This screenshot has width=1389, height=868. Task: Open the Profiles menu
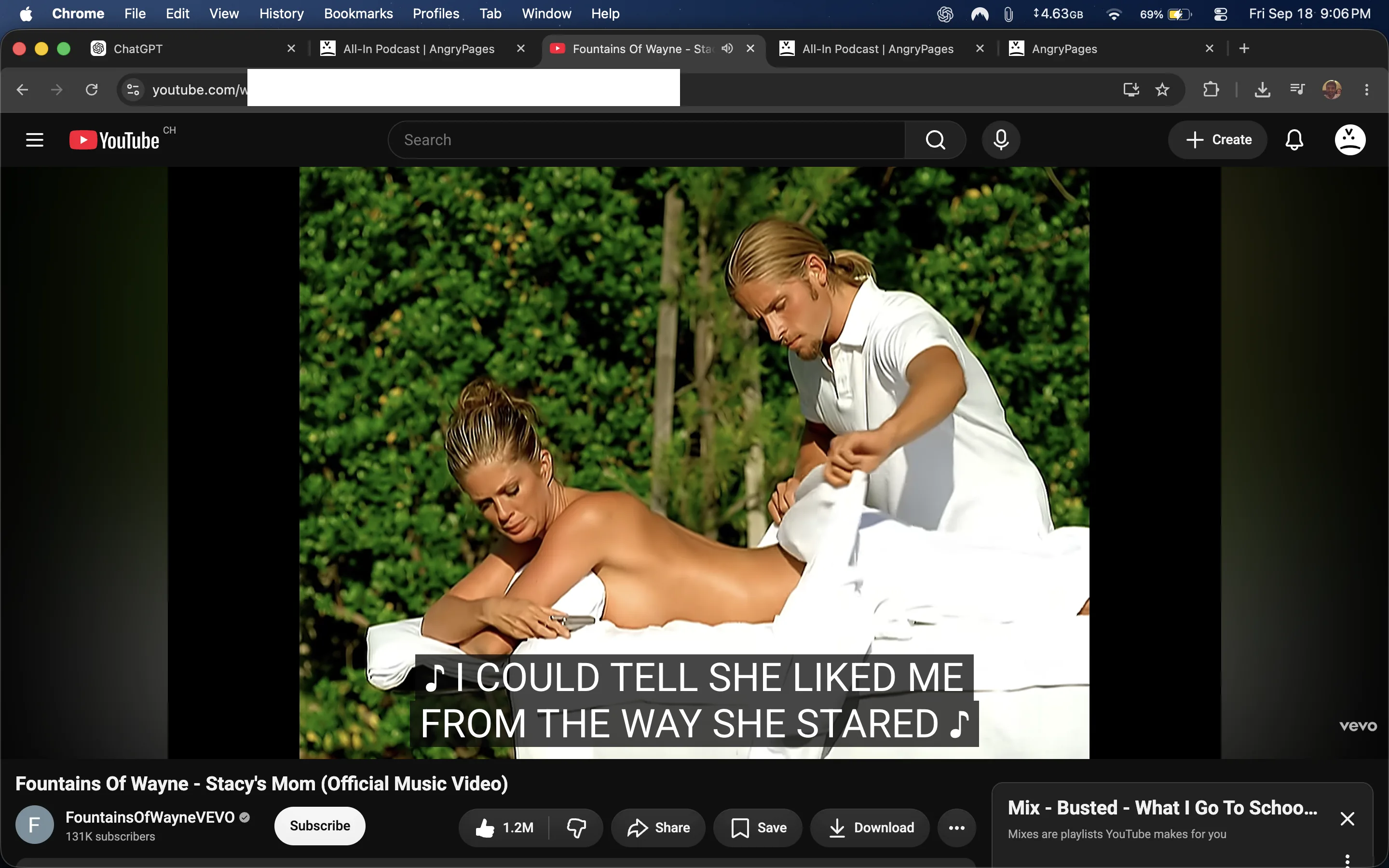tap(436, 14)
